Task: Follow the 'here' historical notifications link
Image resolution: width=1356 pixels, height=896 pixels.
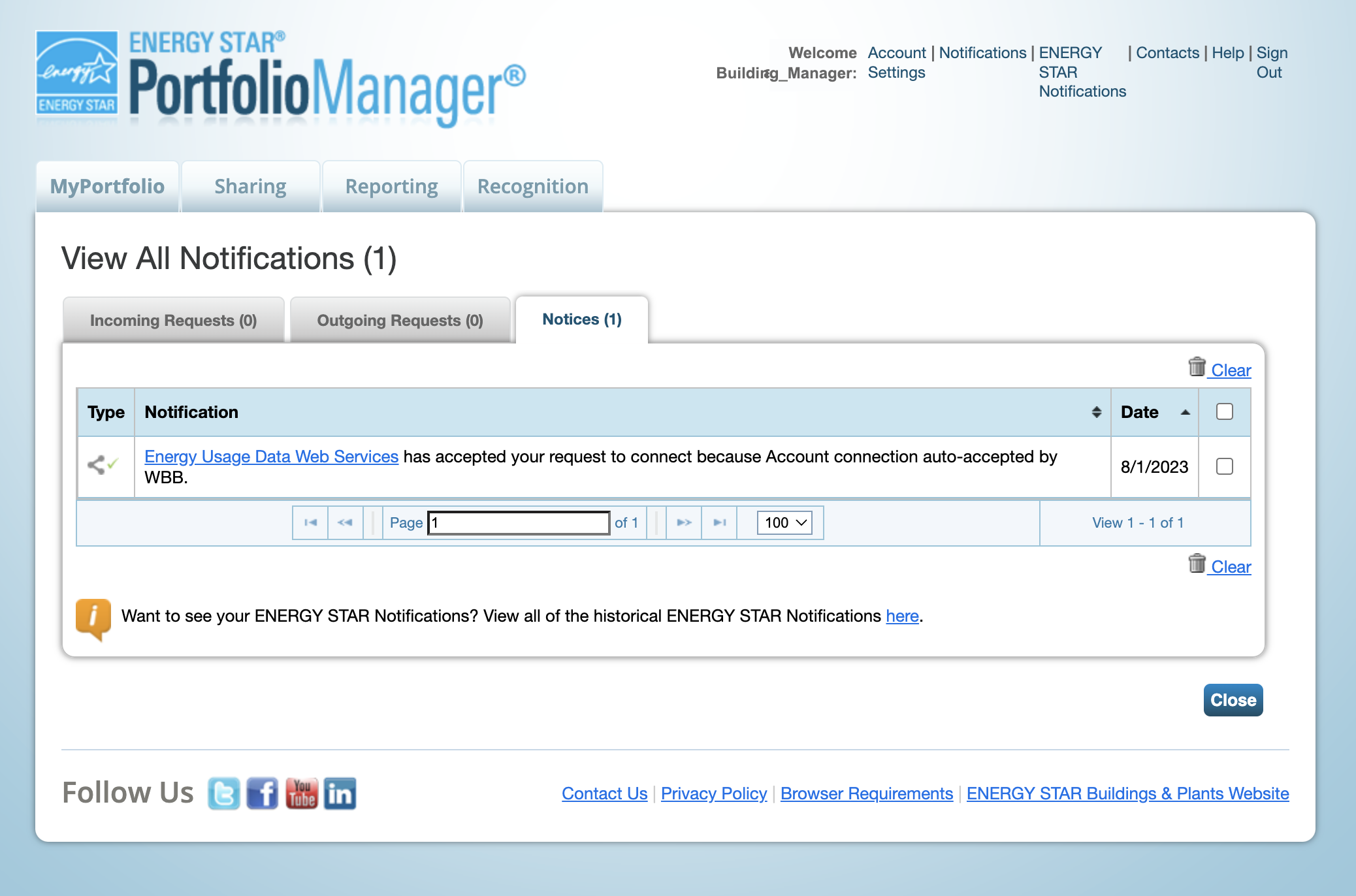Action: tap(902, 616)
